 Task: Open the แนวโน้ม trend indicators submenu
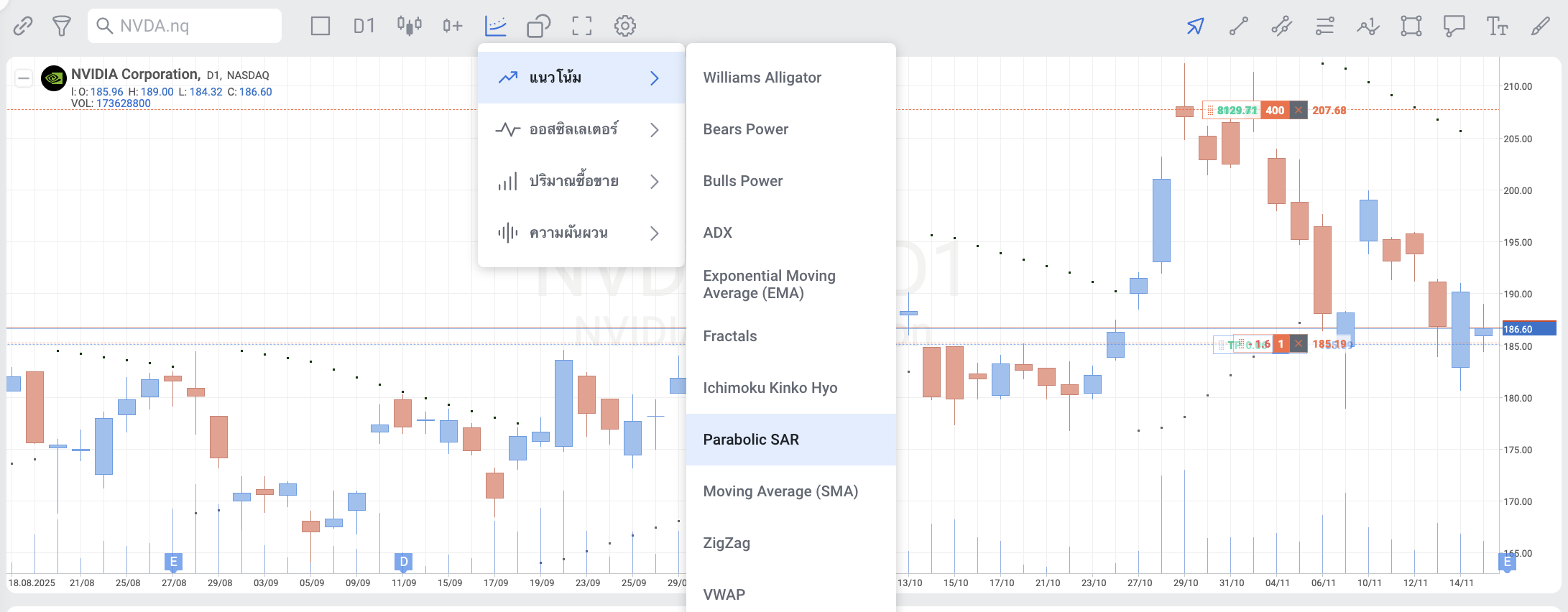581,78
